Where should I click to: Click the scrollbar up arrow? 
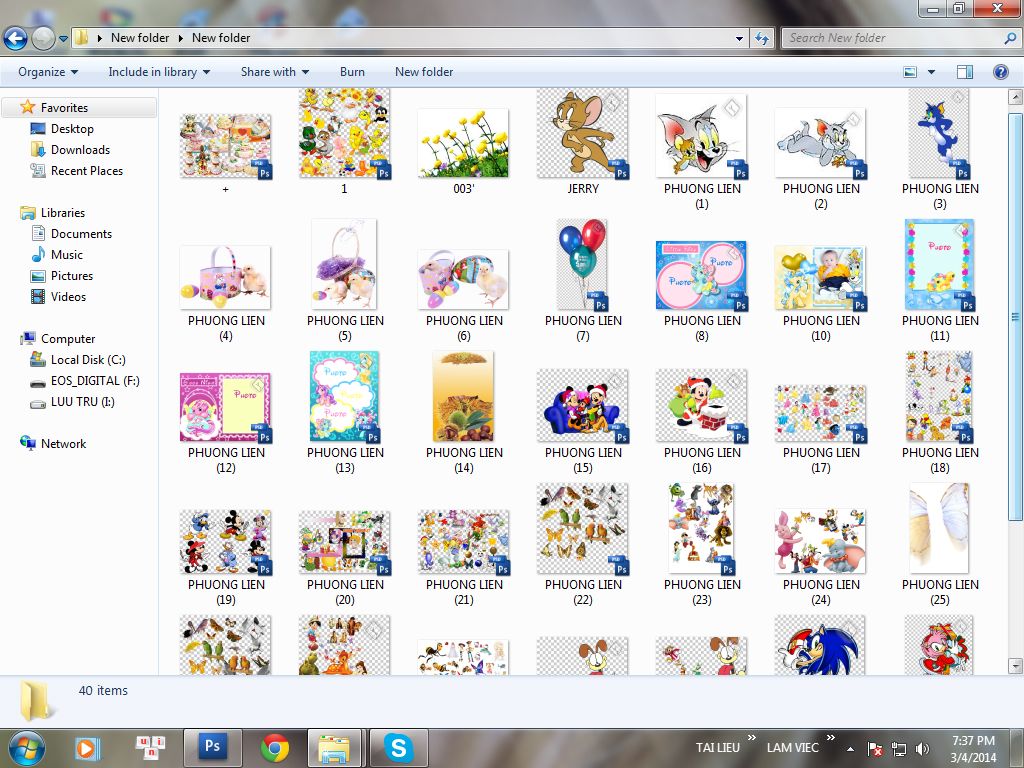coord(1015,98)
